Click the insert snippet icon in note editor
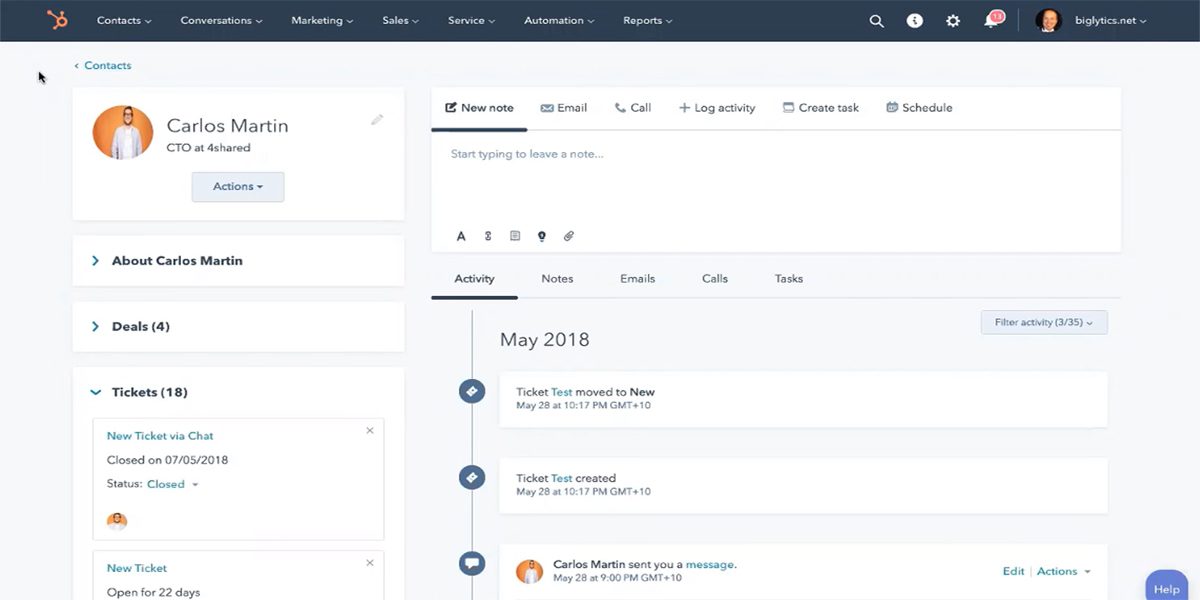The width and height of the screenshot is (1200, 600). [488, 235]
